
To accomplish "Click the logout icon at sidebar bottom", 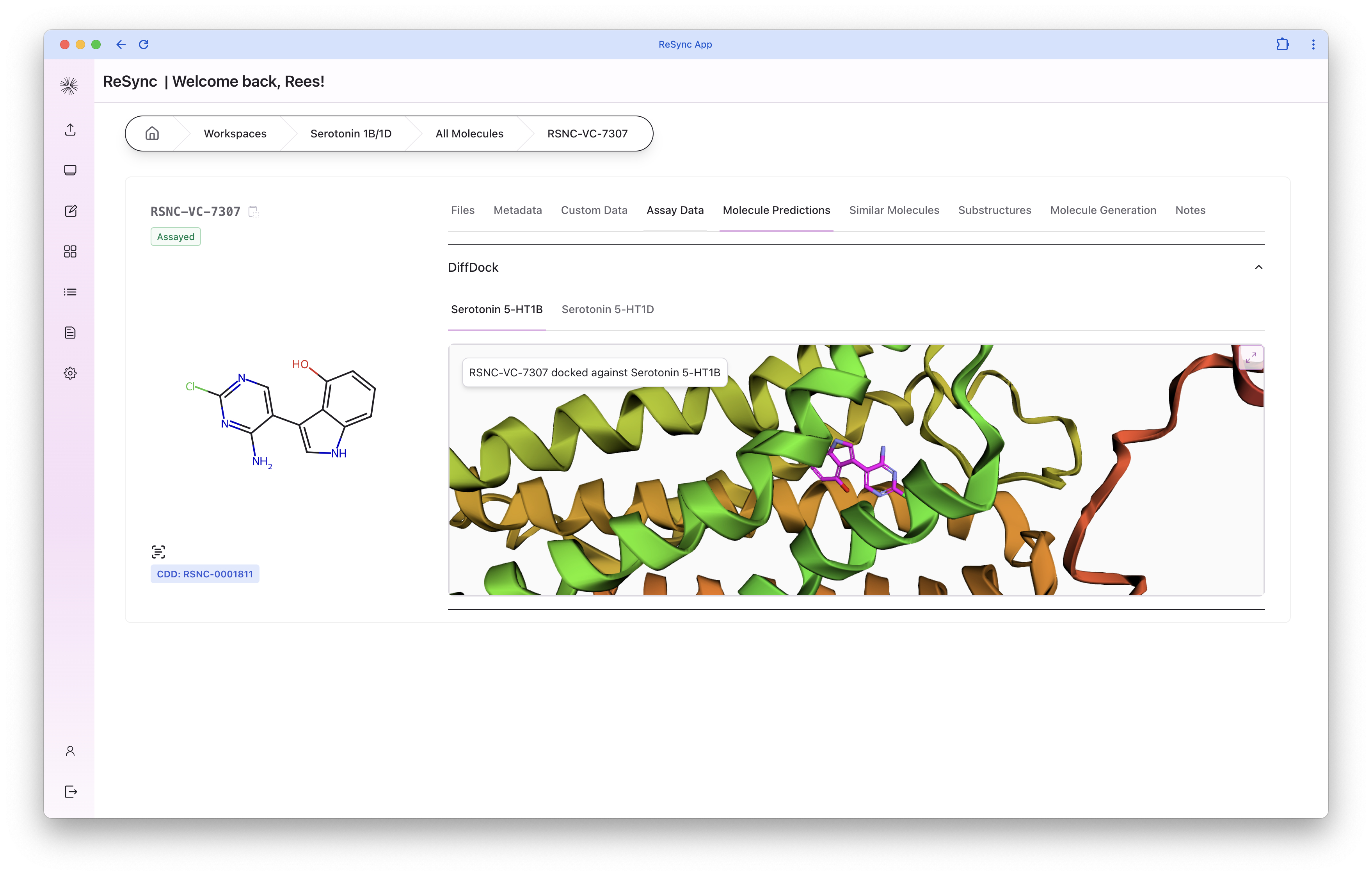I will [70, 792].
